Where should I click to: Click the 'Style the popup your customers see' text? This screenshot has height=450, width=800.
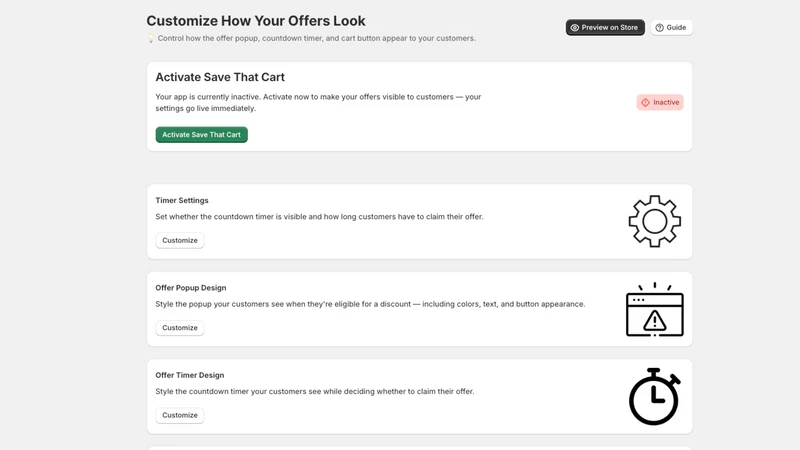point(370,304)
